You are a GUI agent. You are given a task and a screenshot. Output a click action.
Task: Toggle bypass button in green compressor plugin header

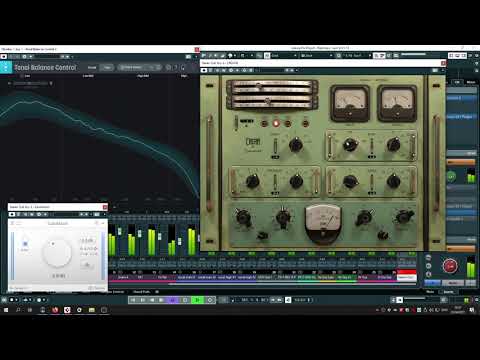coord(204,70)
